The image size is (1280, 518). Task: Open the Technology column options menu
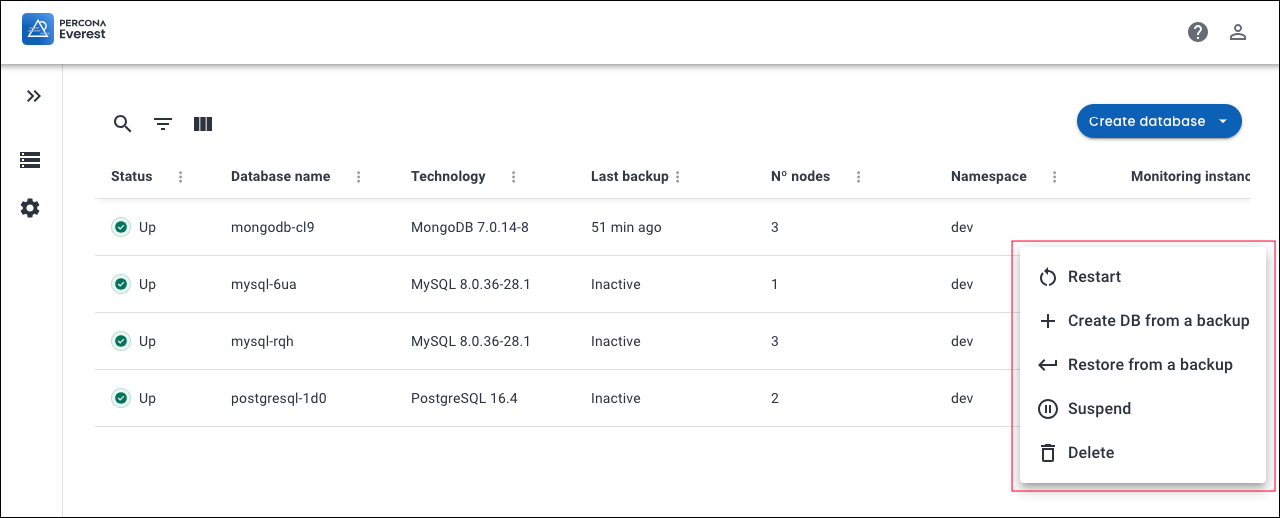pyautogui.click(x=514, y=177)
